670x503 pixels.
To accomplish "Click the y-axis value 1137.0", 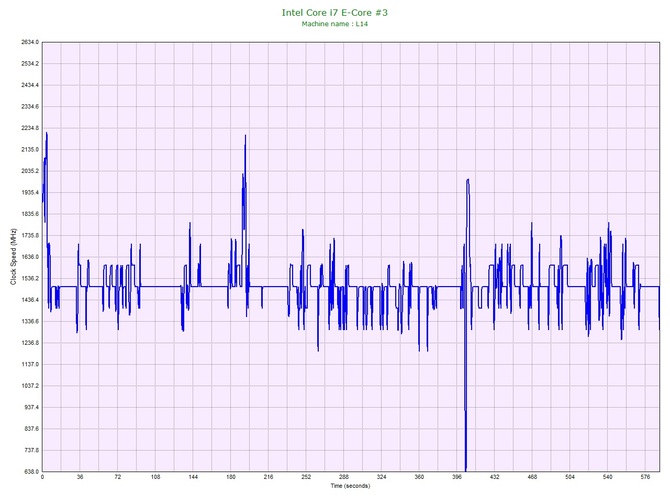I will coord(30,365).
